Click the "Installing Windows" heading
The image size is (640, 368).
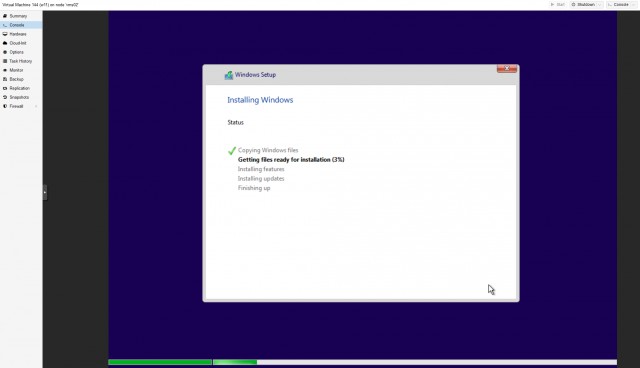260,100
